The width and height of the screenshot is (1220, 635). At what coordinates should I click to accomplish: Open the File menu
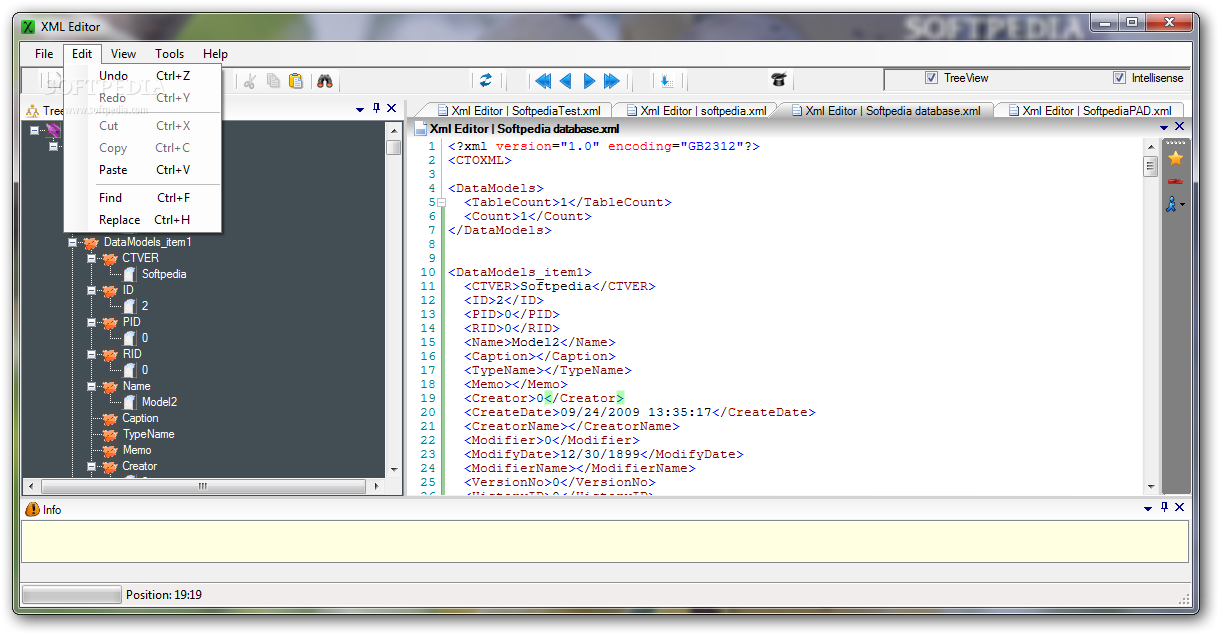pos(44,54)
